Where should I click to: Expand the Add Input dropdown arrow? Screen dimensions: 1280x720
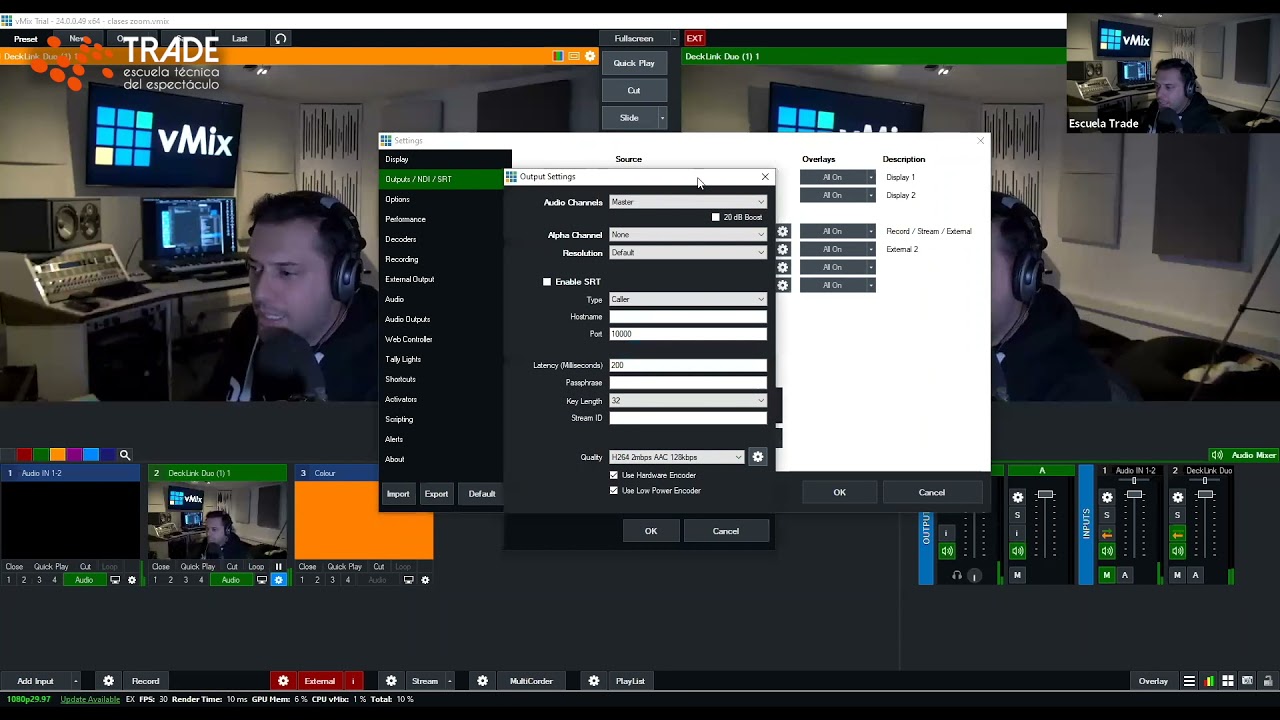coord(75,681)
